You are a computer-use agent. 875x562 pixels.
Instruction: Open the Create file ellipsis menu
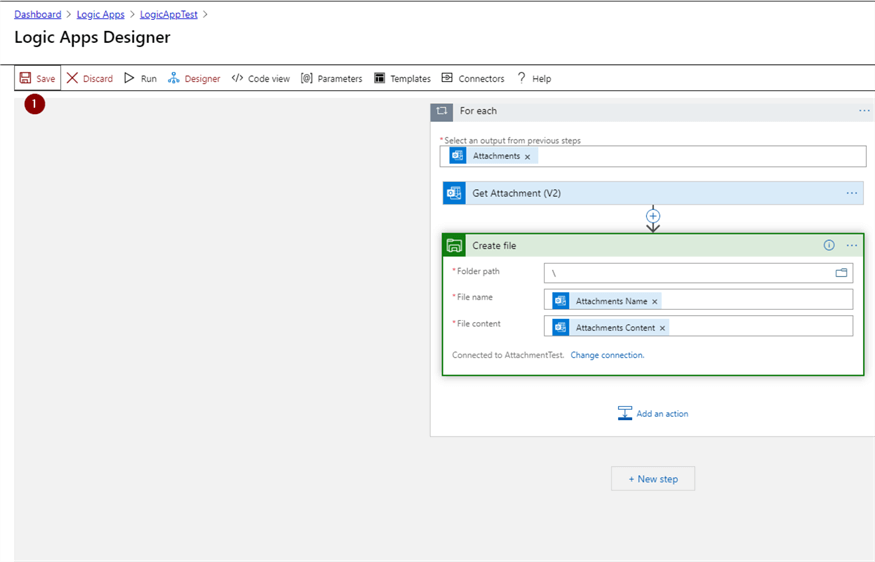[851, 246]
